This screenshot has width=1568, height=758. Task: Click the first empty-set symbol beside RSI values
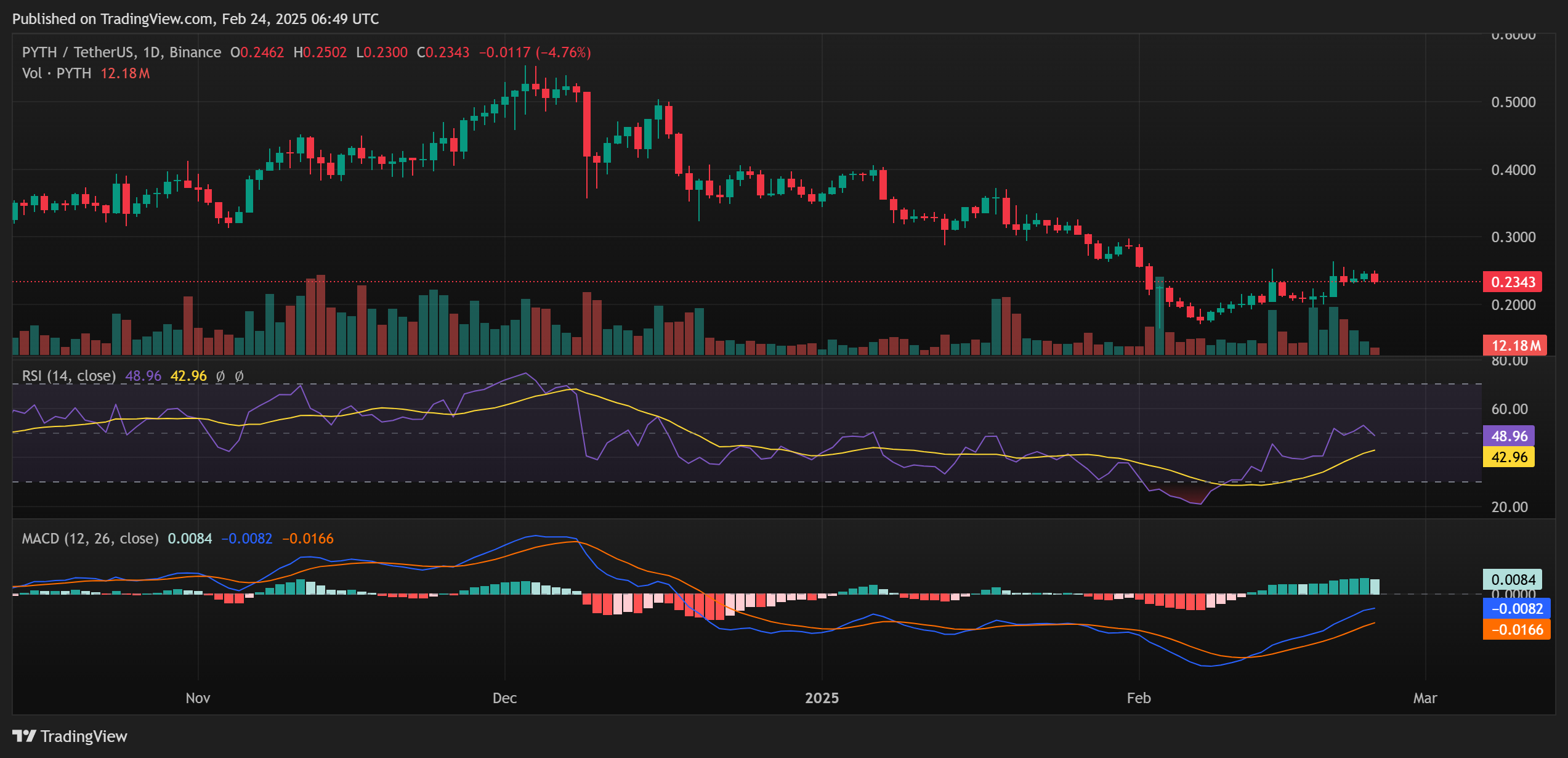tap(221, 375)
